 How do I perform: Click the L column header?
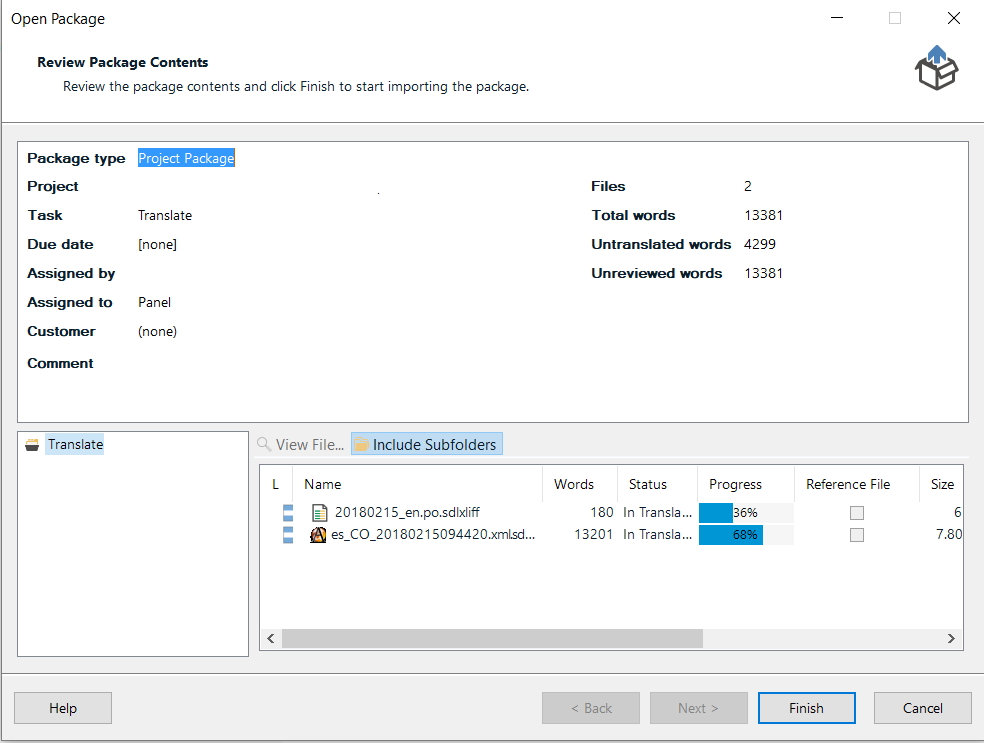(276, 484)
